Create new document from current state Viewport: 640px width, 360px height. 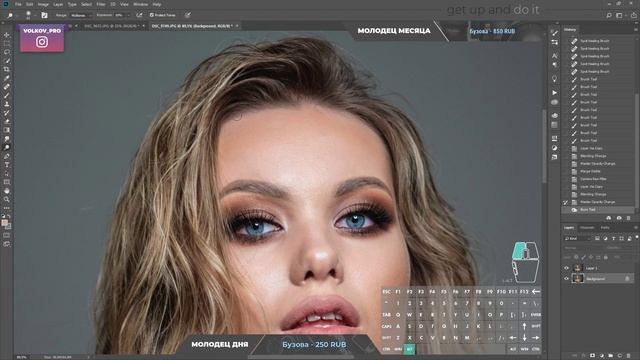(609, 218)
